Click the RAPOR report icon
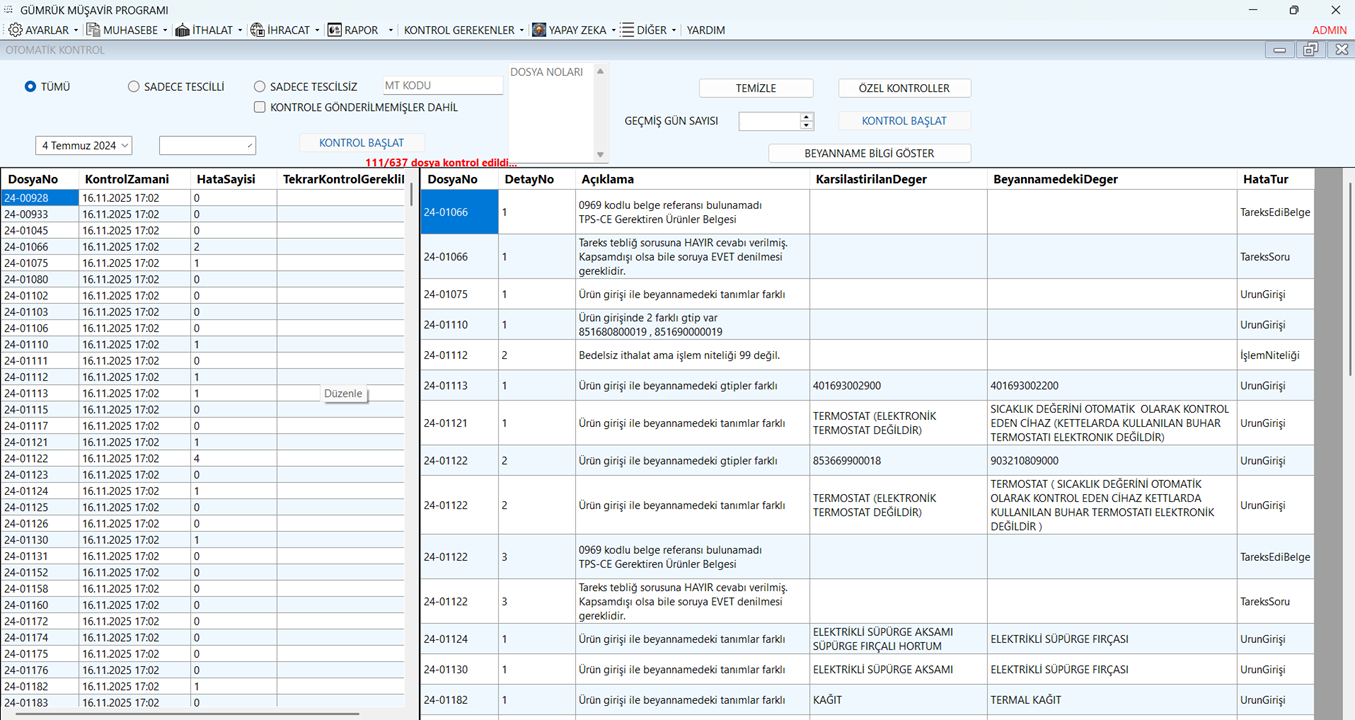The height and width of the screenshot is (720, 1355). point(334,30)
